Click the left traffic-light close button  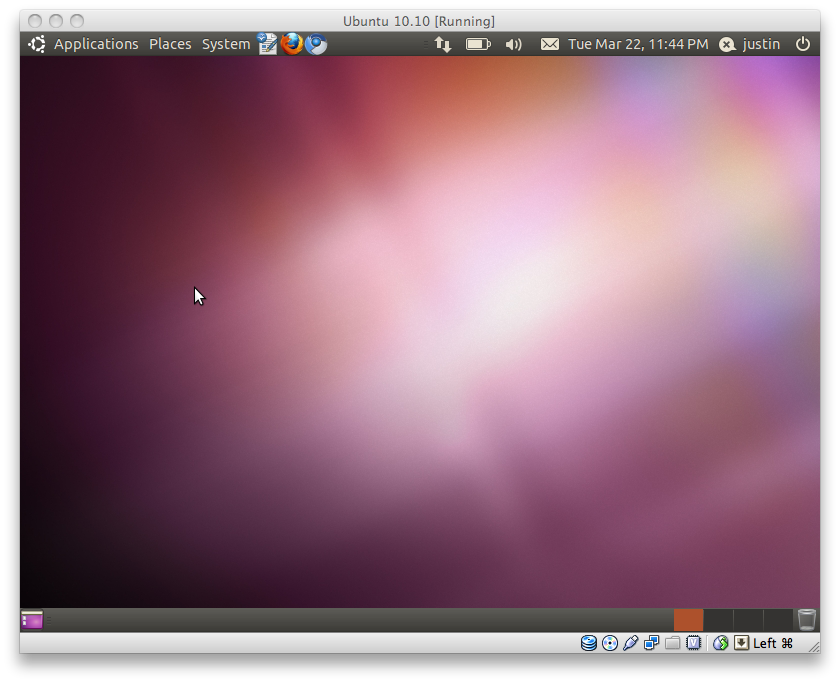click(35, 21)
